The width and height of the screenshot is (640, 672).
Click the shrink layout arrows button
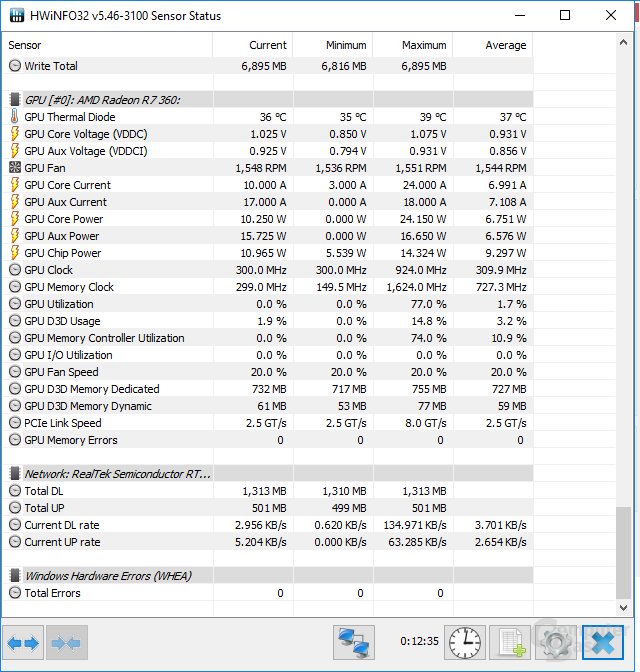[x=66, y=642]
